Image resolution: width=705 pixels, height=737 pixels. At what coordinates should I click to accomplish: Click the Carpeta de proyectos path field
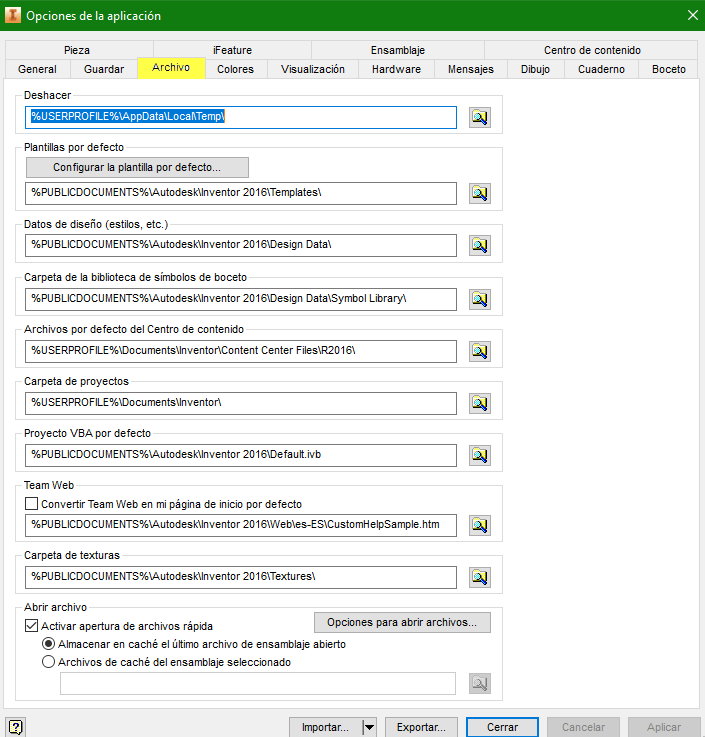[x=241, y=404]
